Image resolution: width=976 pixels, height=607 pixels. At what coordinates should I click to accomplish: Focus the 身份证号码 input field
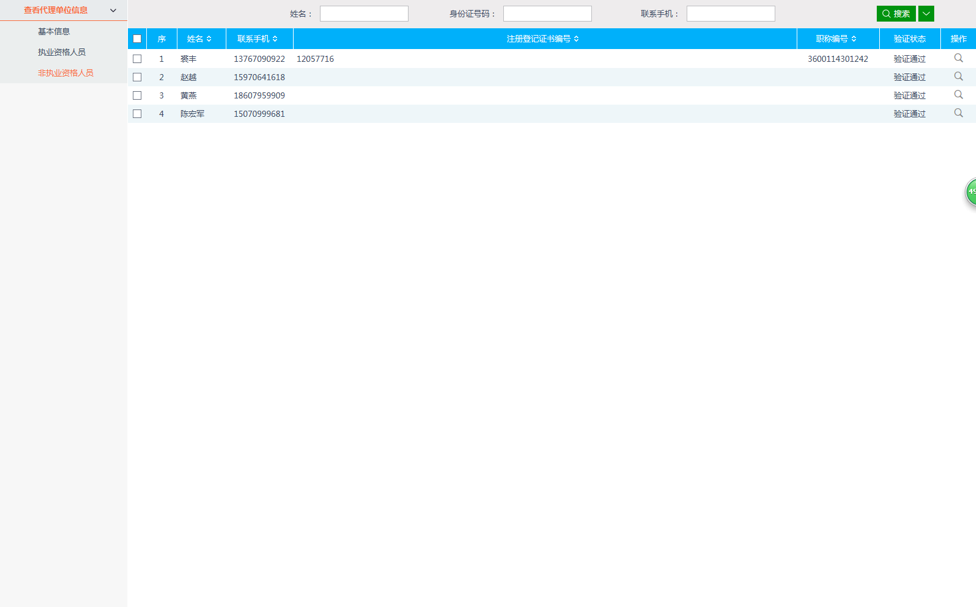(x=547, y=14)
